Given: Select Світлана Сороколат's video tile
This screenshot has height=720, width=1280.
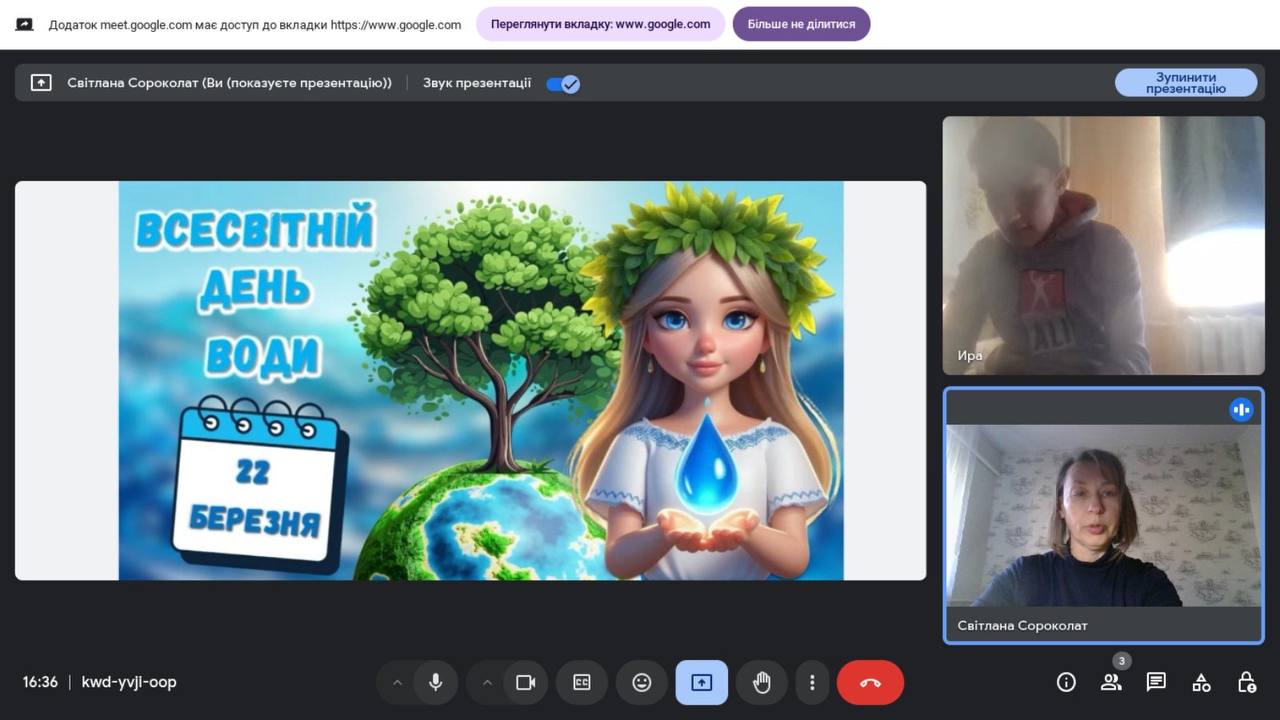Looking at the screenshot, I should click(x=1103, y=515).
